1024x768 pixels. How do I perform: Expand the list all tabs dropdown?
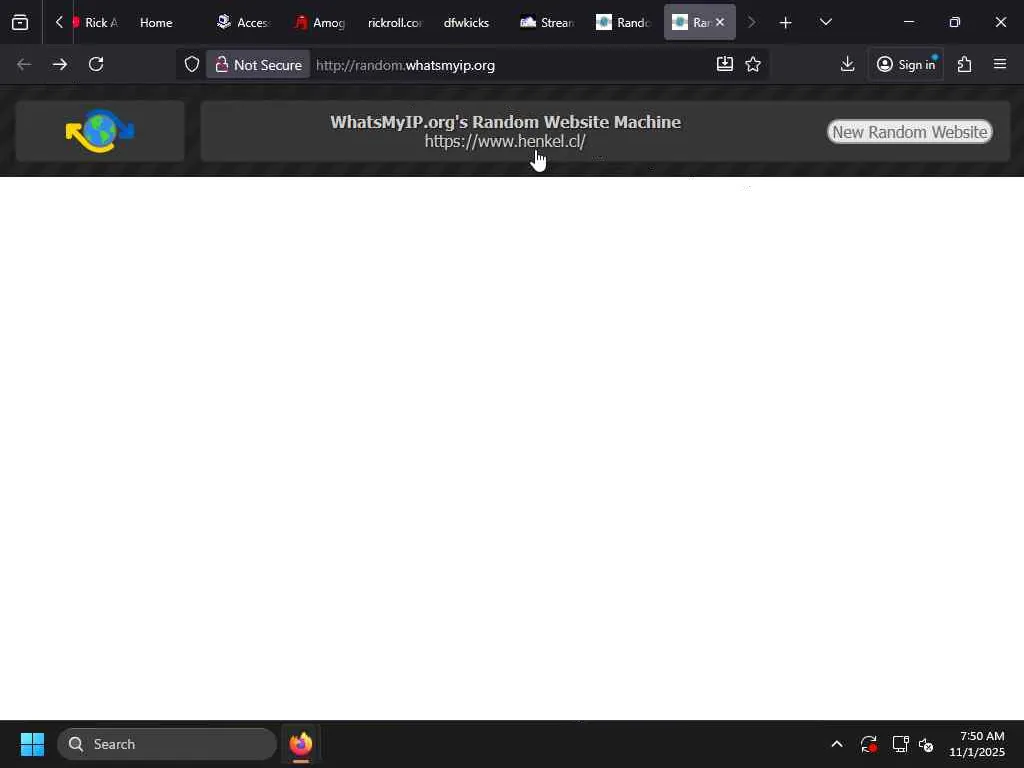coord(825,22)
